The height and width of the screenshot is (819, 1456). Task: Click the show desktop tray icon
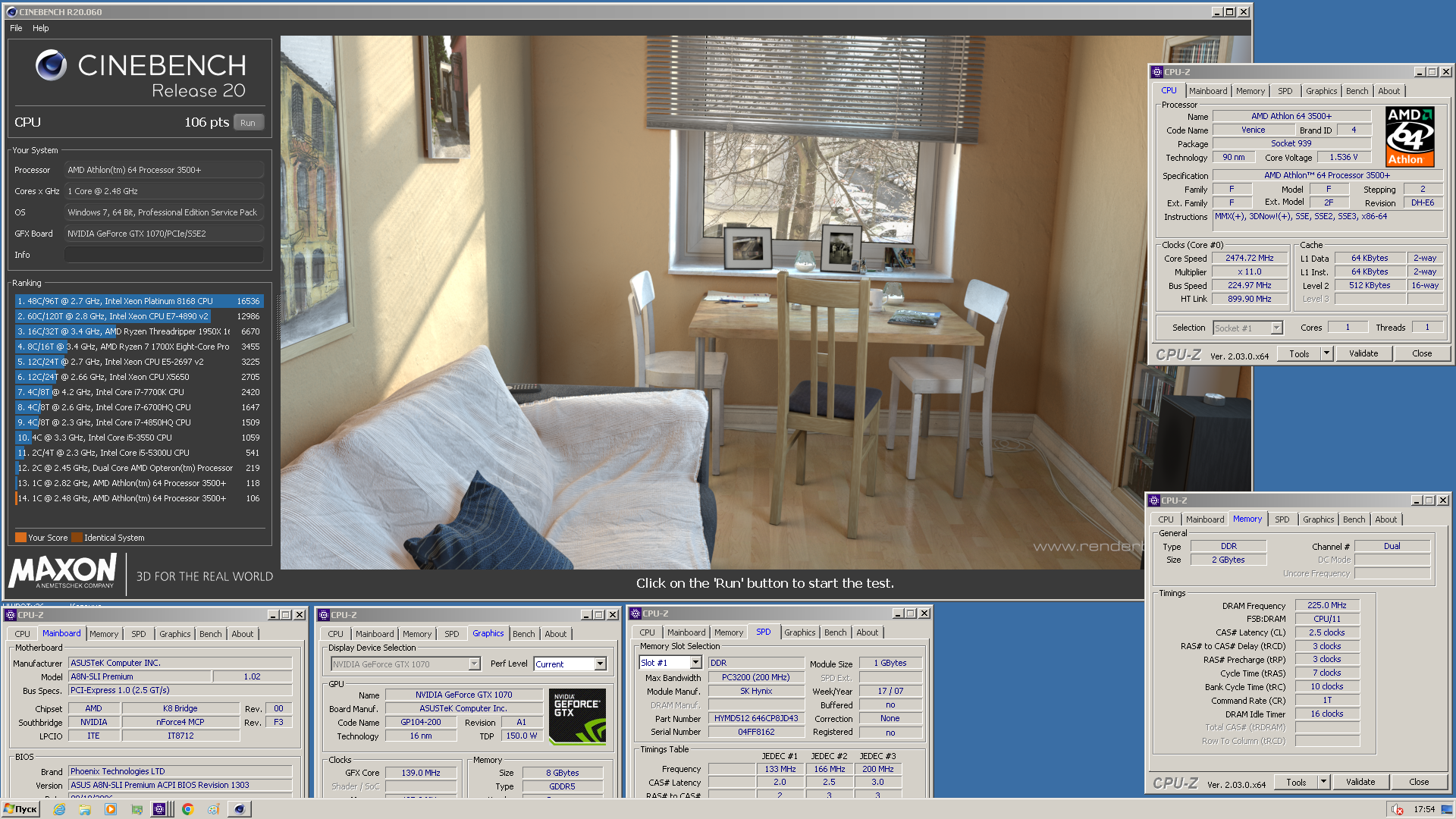coord(1447,809)
